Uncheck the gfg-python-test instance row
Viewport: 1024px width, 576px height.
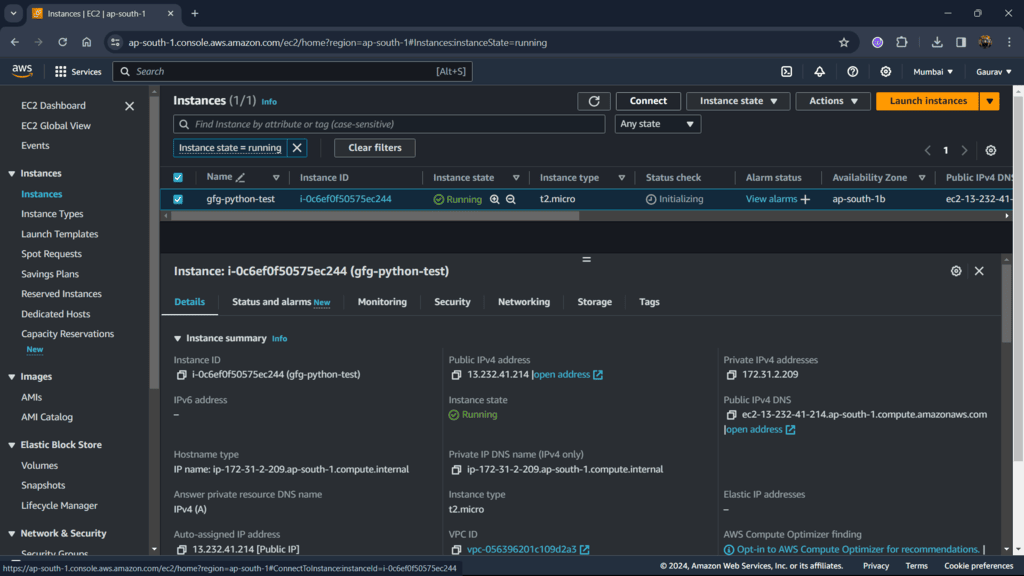pos(178,199)
